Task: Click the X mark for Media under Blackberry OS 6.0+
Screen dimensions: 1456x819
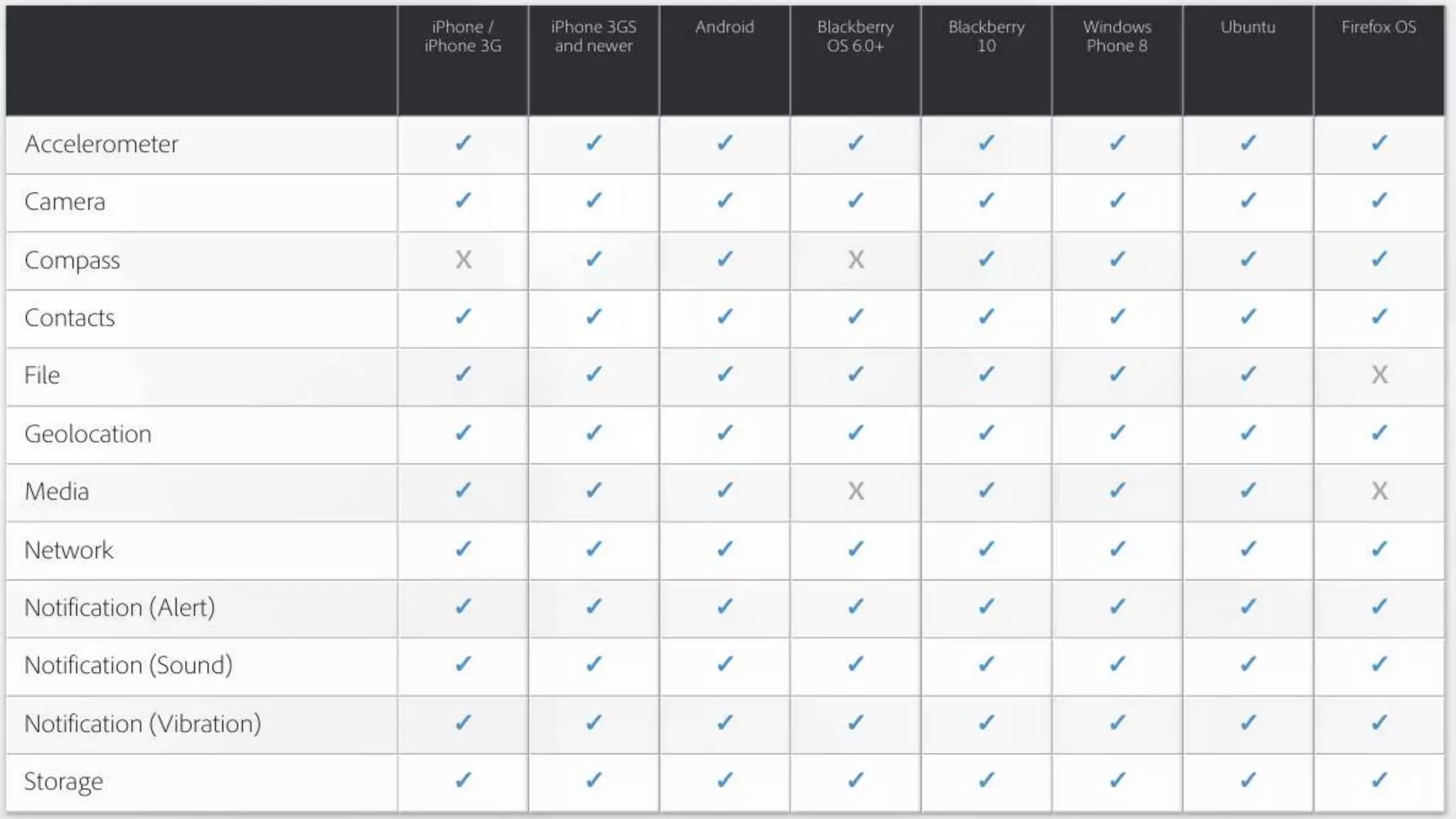Action: coord(855,491)
